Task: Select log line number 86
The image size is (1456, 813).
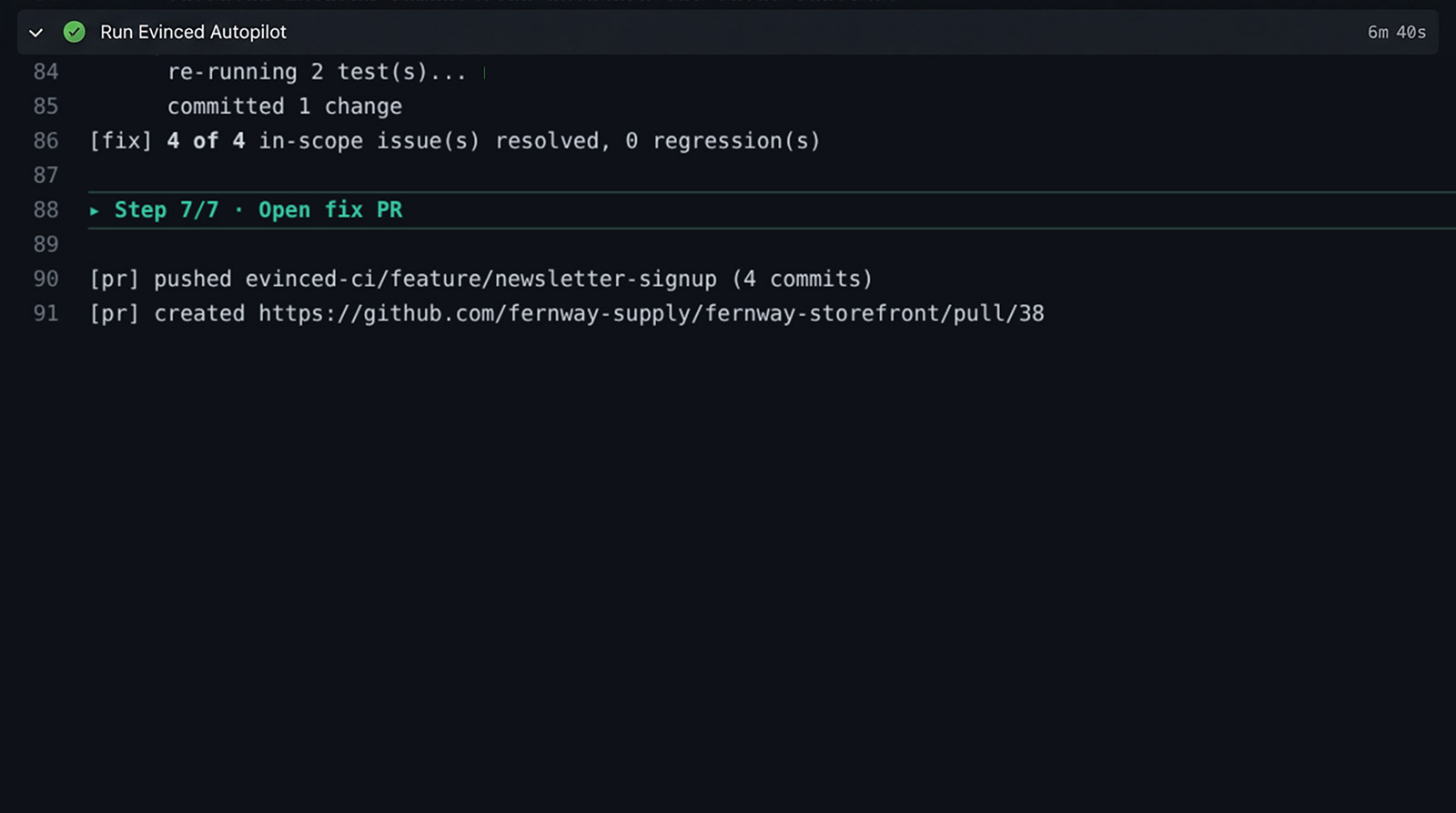Action: 45,141
